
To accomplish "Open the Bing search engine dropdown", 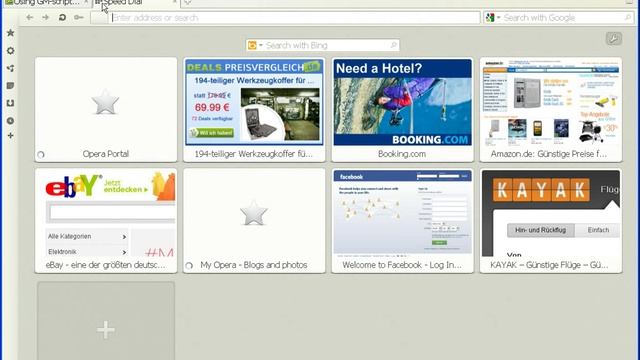I will tap(260, 45).
